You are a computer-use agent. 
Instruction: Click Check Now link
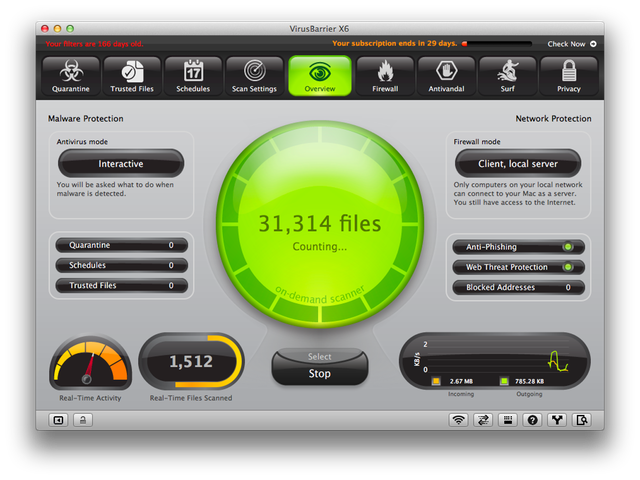(566, 44)
